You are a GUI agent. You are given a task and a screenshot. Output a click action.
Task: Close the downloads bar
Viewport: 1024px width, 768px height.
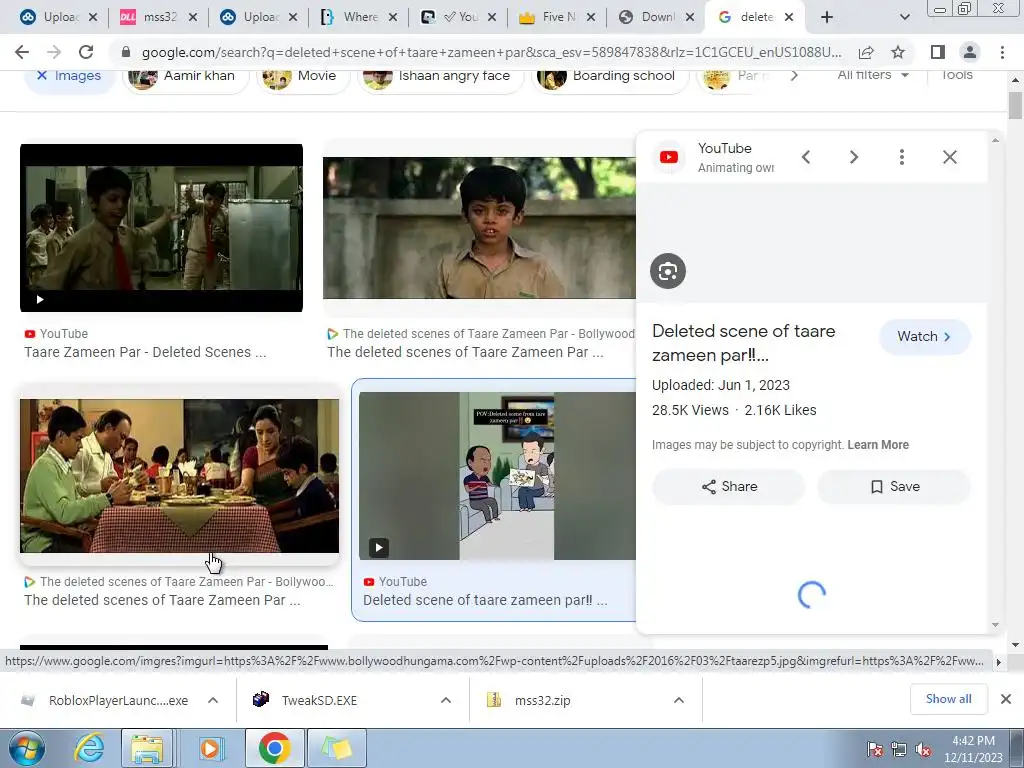1006,699
